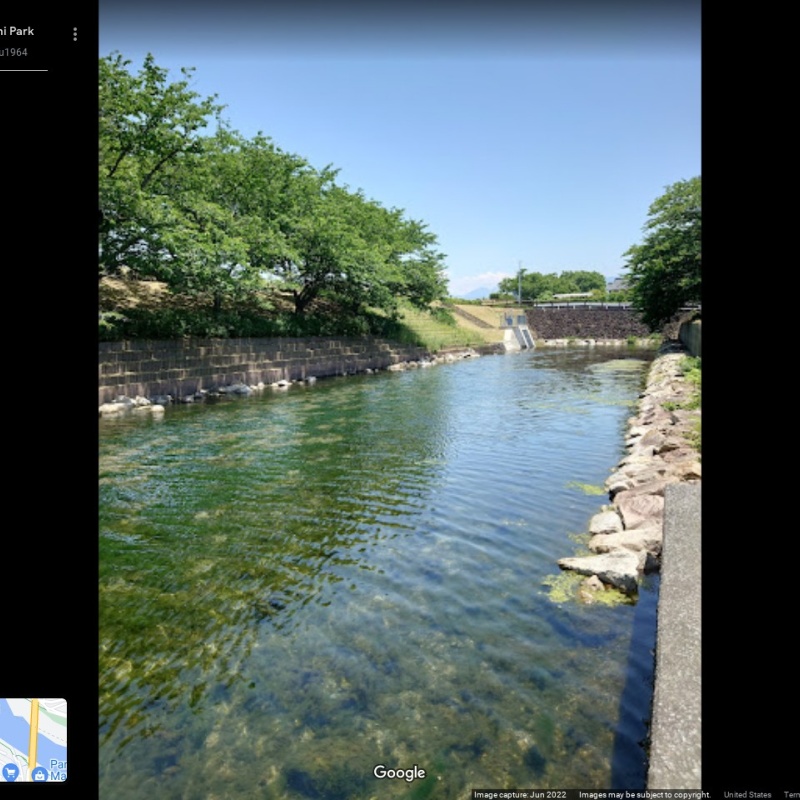Screen dimensions: 800x800
Task: Click the Image capture: Jun 2022 label
Action: 519,795
